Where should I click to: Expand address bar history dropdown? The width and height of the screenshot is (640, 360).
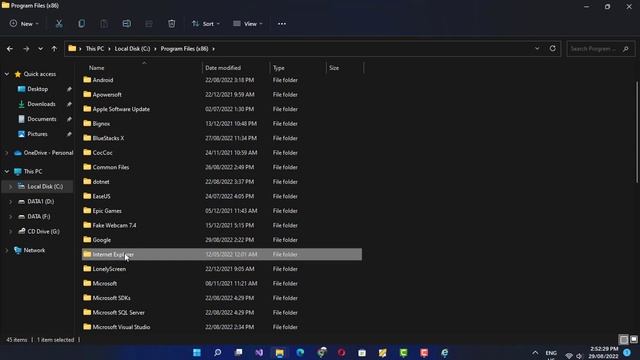tap(537, 49)
